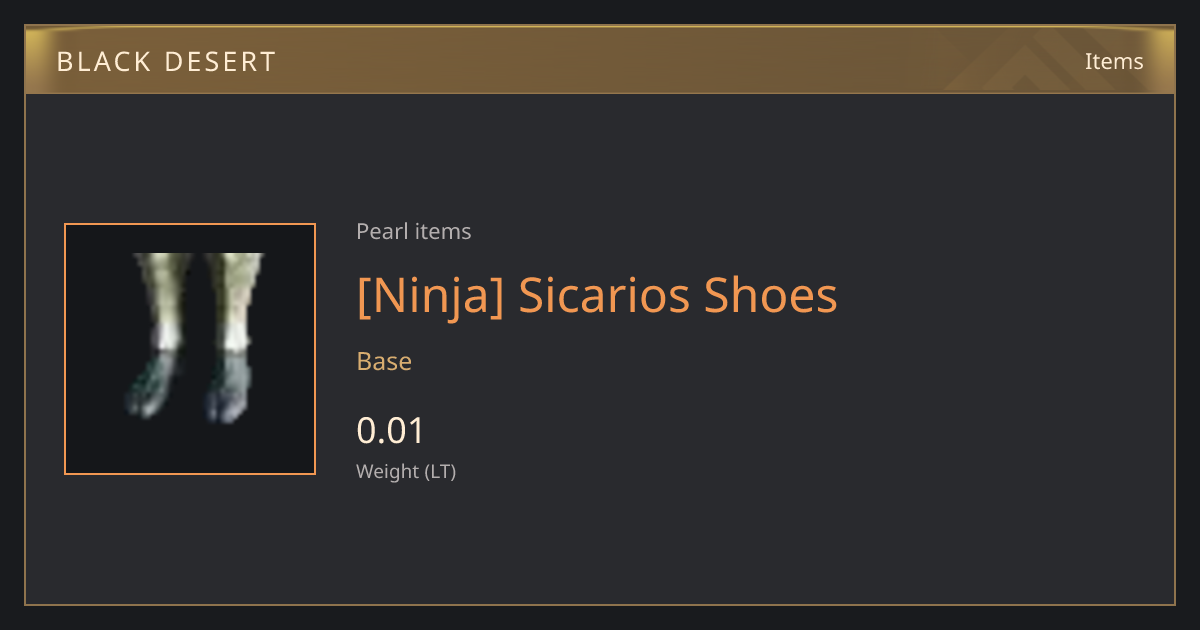
Task: Click the word DESERT in the header
Action: (216, 62)
